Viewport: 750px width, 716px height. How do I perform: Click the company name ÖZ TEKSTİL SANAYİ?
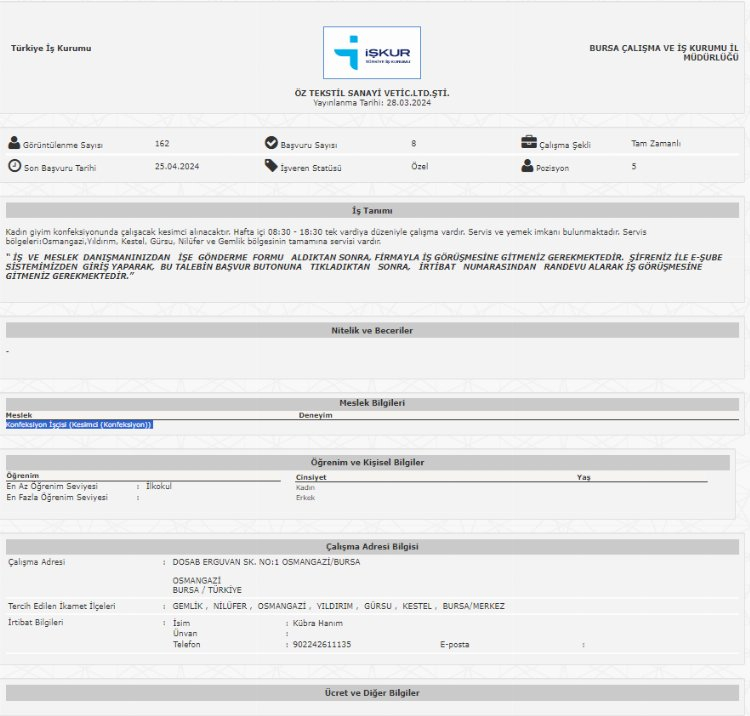pos(372,93)
